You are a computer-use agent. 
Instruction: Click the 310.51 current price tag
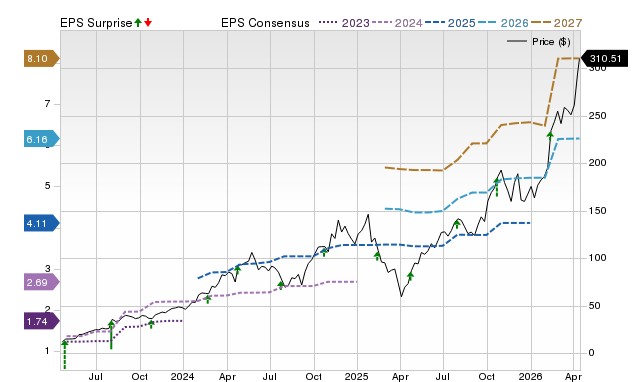click(604, 59)
